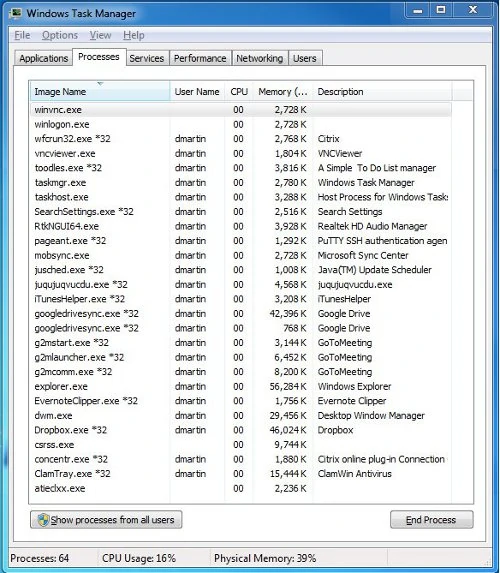500x573 pixels.
Task: Select the RtkNGUI64.exe process
Action: (240, 226)
